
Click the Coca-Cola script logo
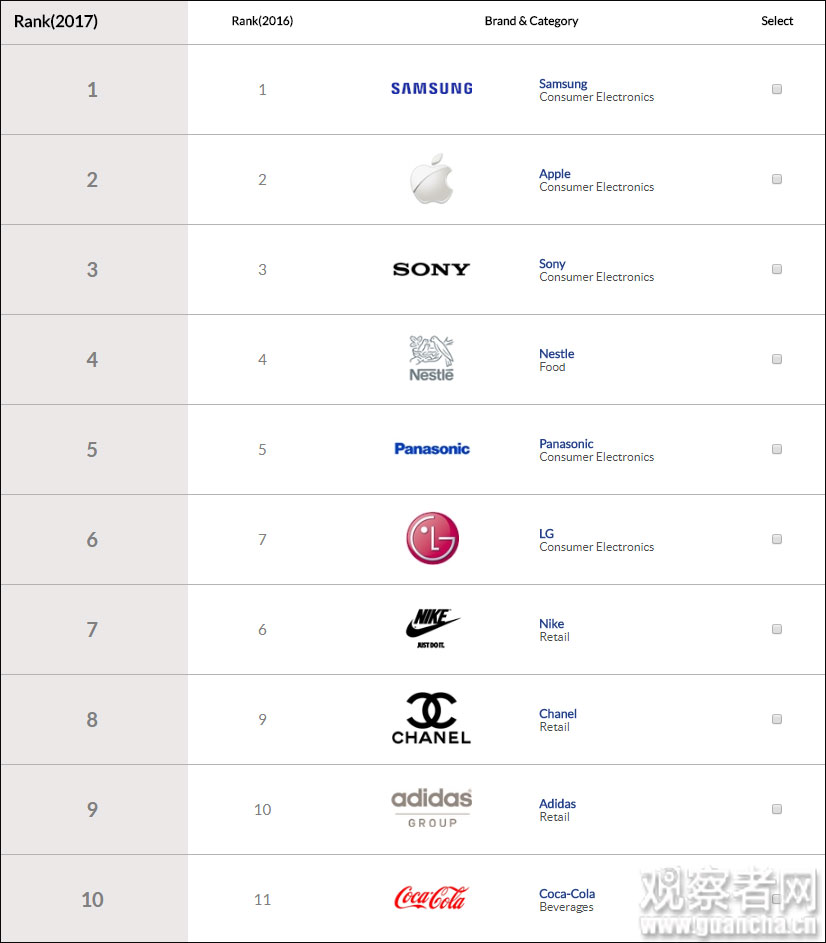pyautogui.click(x=431, y=898)
